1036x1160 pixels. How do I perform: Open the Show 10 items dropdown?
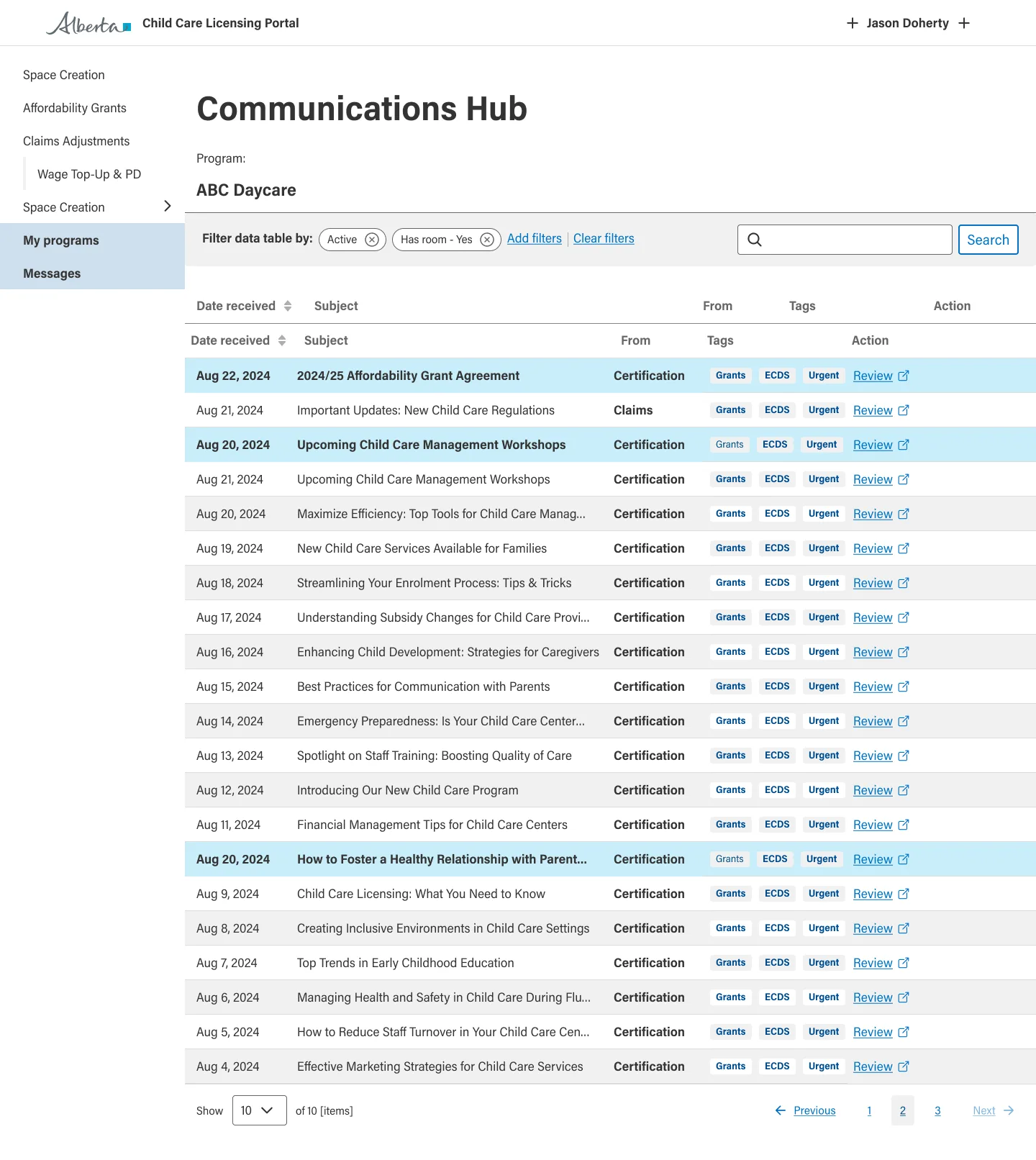[x=260, y=1110]
